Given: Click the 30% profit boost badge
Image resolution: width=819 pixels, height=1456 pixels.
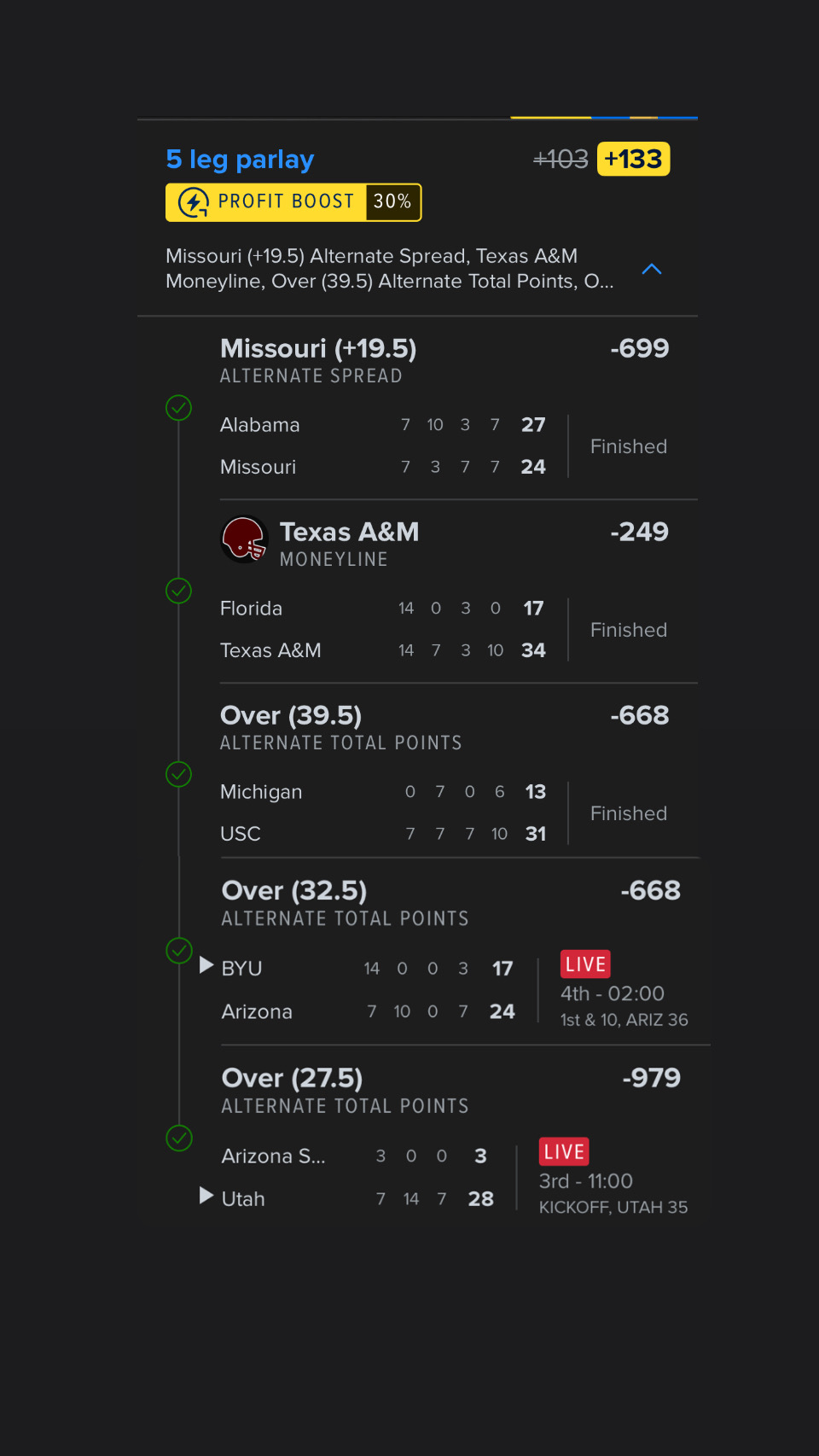Looking at the screenshot, I should [x=392, y=202].
